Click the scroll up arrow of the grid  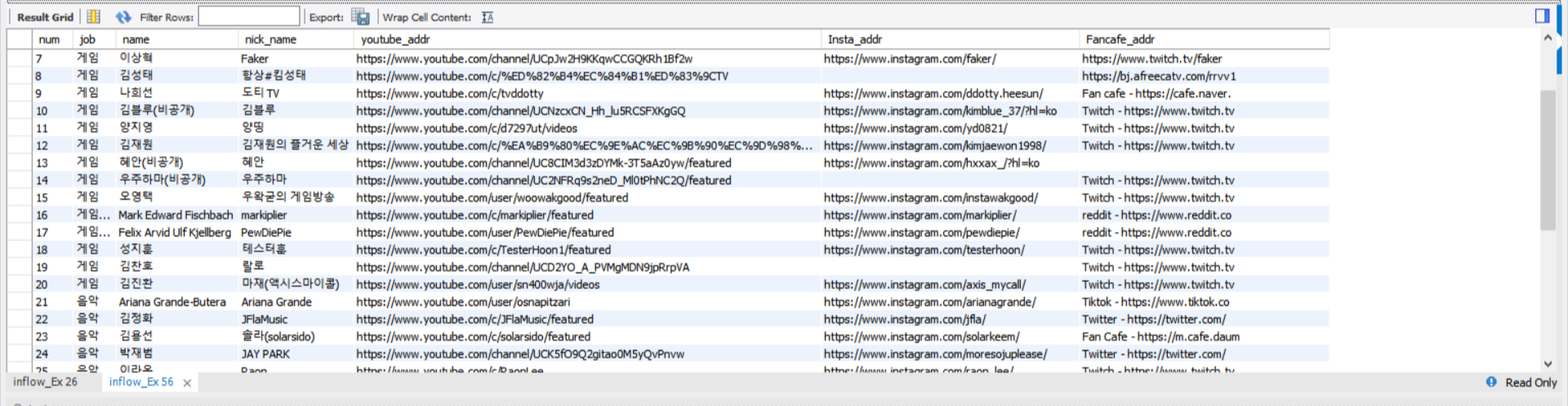1548,38
